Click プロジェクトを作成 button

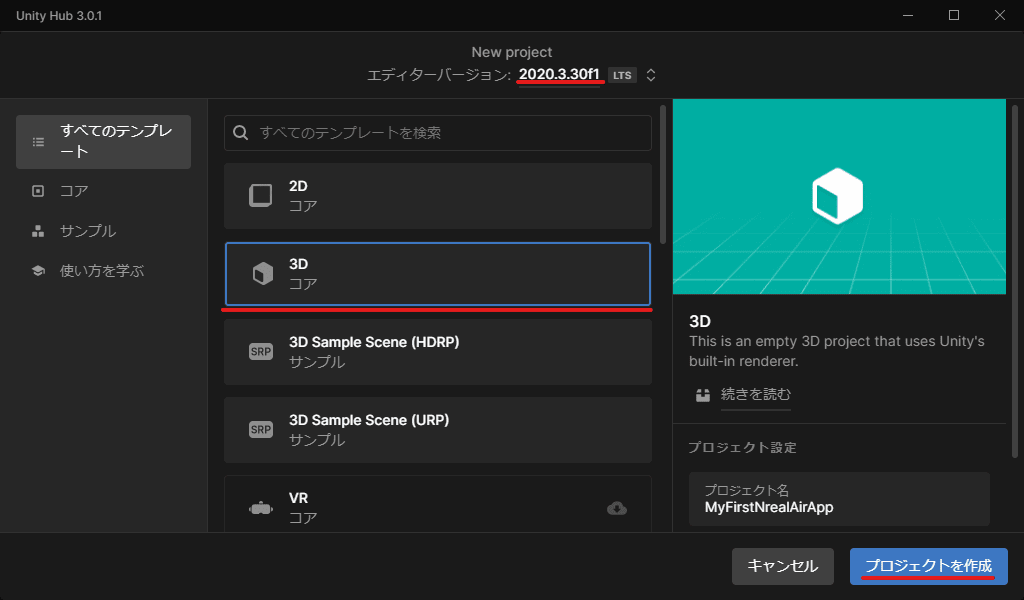(x=928, y=566)
